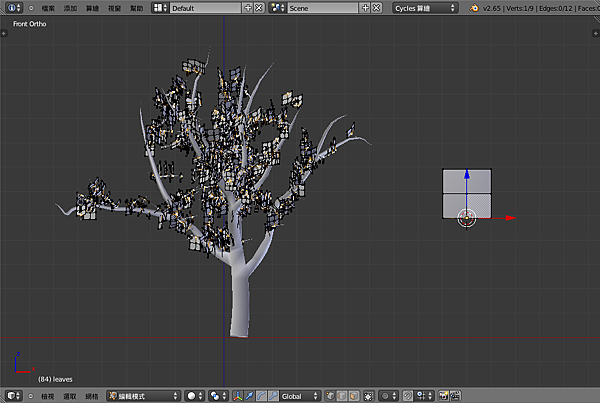Open the 3D View editor type selector
The image size is (600, 403).
pos(14,396)
